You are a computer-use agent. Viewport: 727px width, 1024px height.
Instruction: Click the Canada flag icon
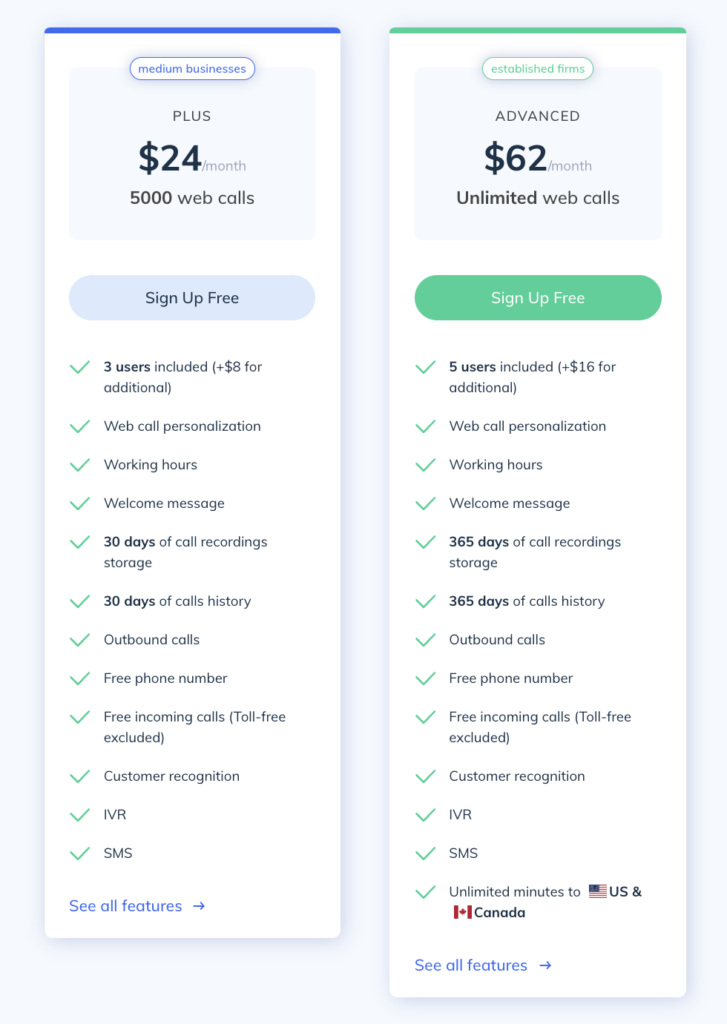[462, 912]
